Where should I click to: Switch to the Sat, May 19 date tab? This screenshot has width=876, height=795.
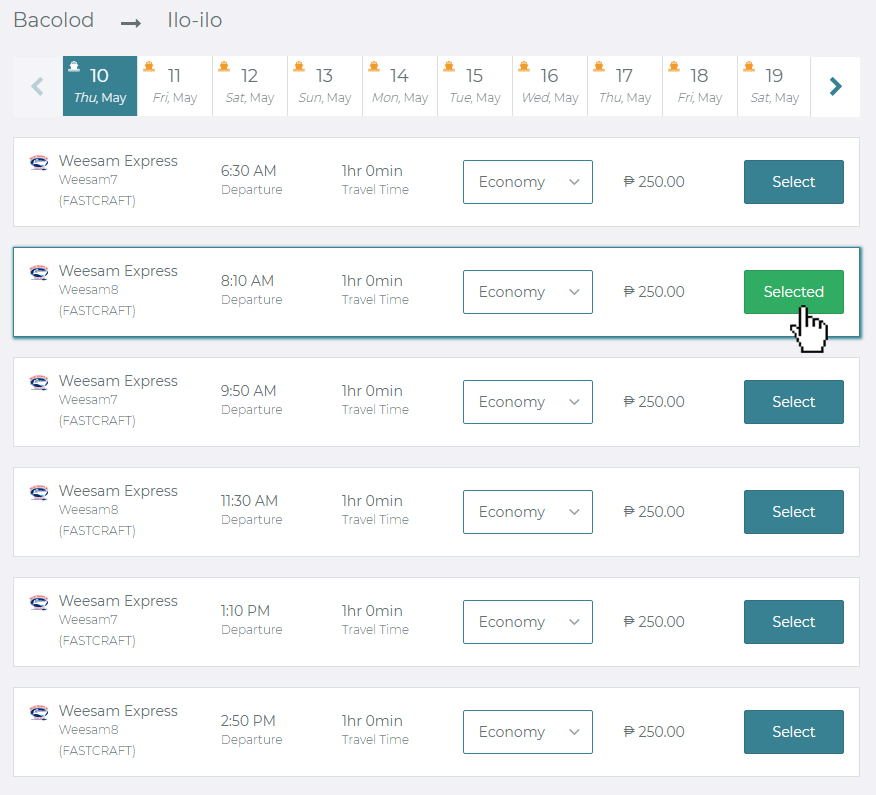[x=774, y=86]
